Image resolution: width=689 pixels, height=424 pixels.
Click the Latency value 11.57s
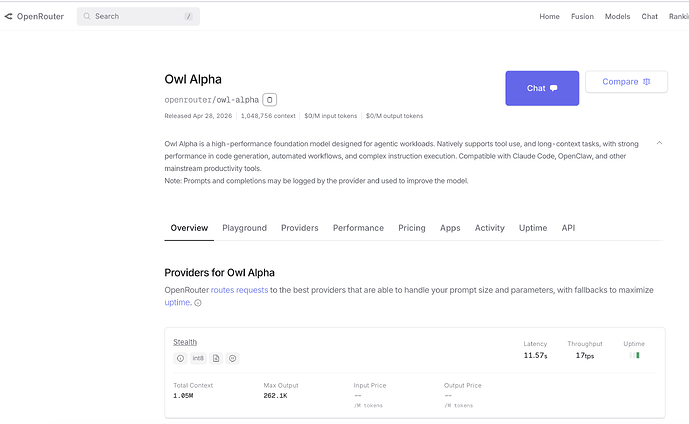click(535, 355)
